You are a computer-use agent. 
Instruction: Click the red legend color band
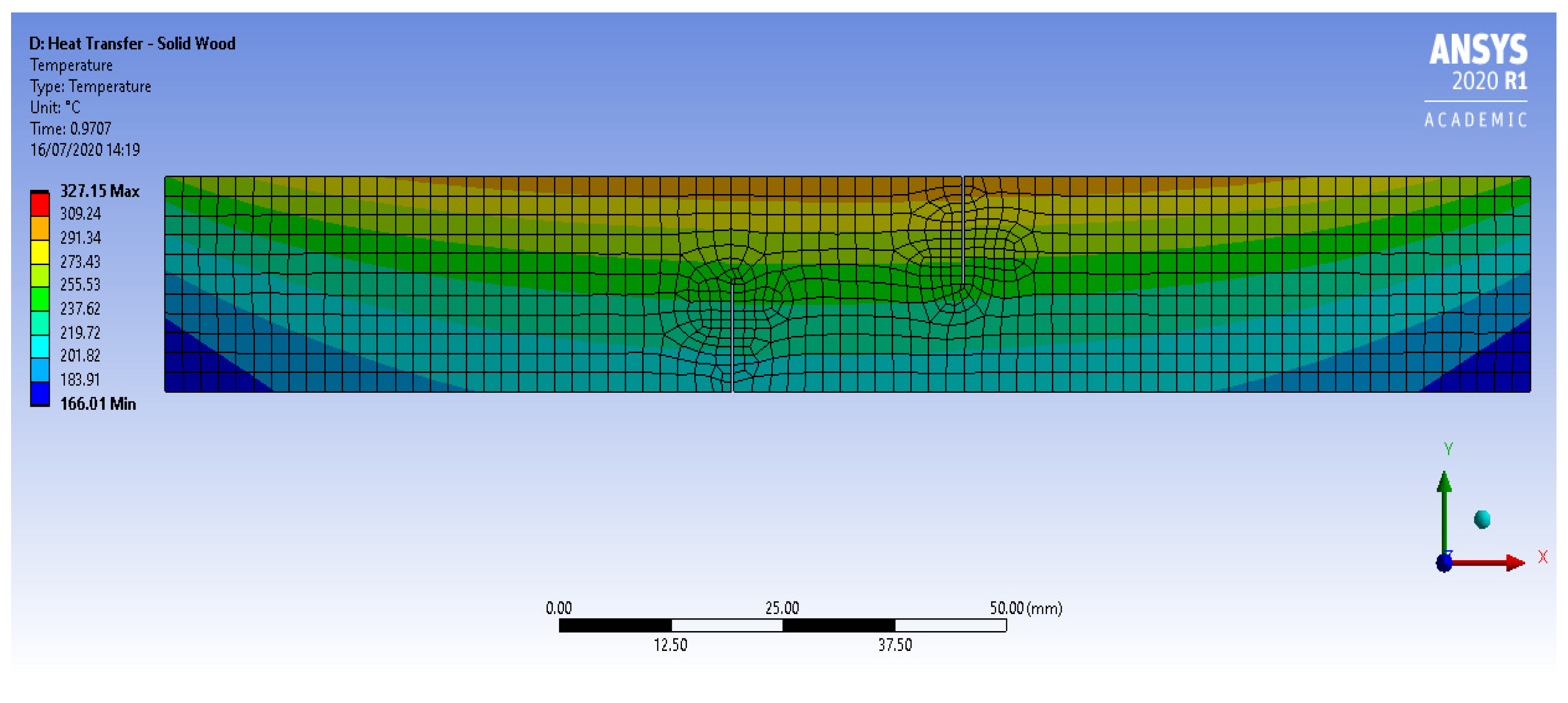tap(40, 204)
